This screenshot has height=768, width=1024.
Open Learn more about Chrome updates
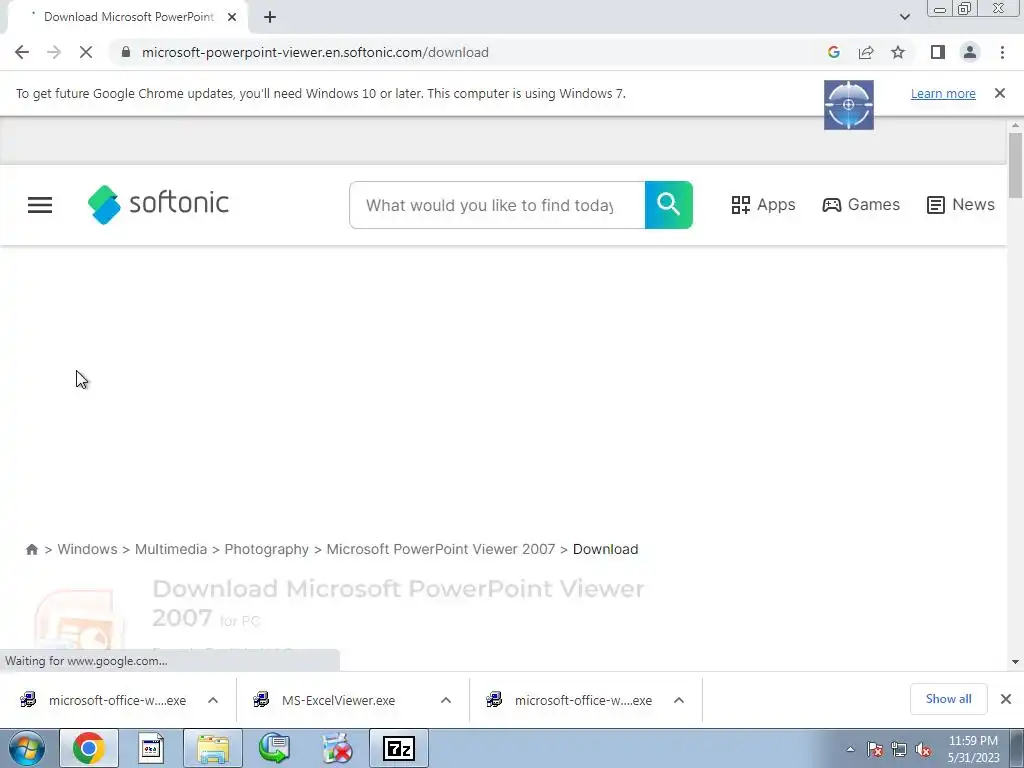point(943,93)
